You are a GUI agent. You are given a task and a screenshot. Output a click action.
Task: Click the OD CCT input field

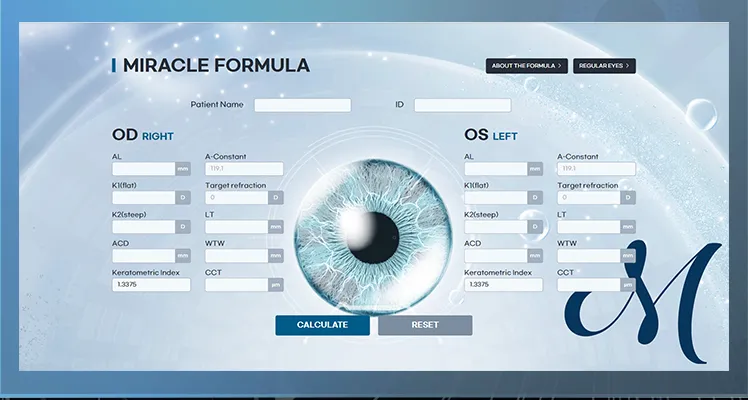[237, 285]
